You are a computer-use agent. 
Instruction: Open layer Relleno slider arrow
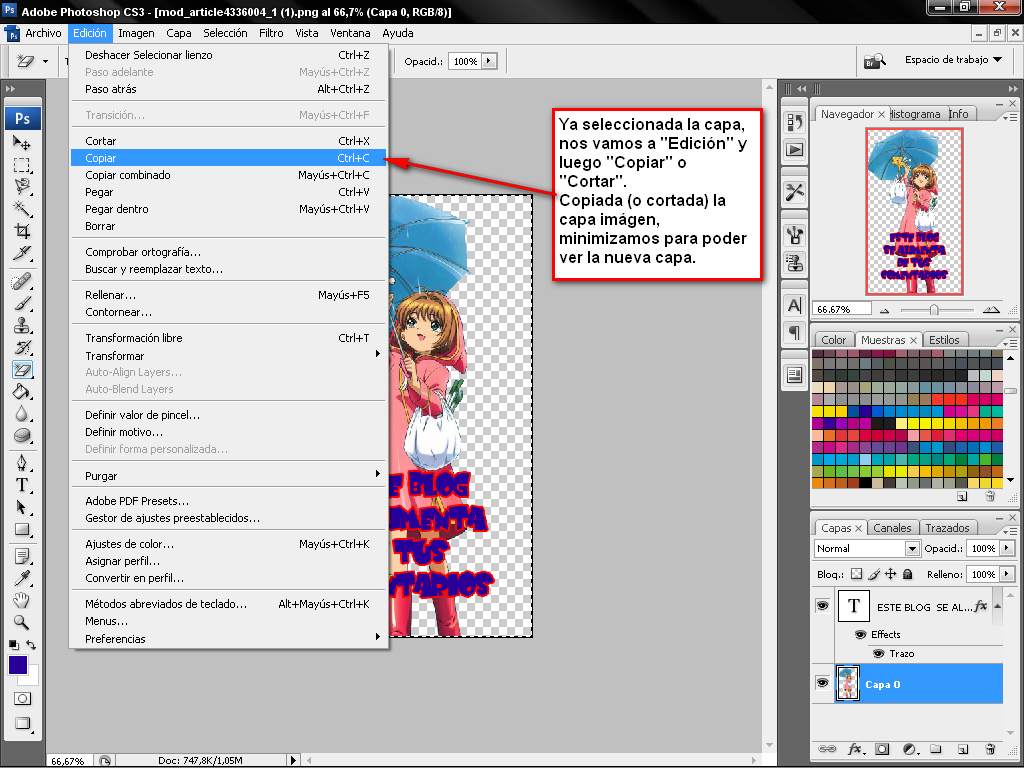[x=1008, y=574]
